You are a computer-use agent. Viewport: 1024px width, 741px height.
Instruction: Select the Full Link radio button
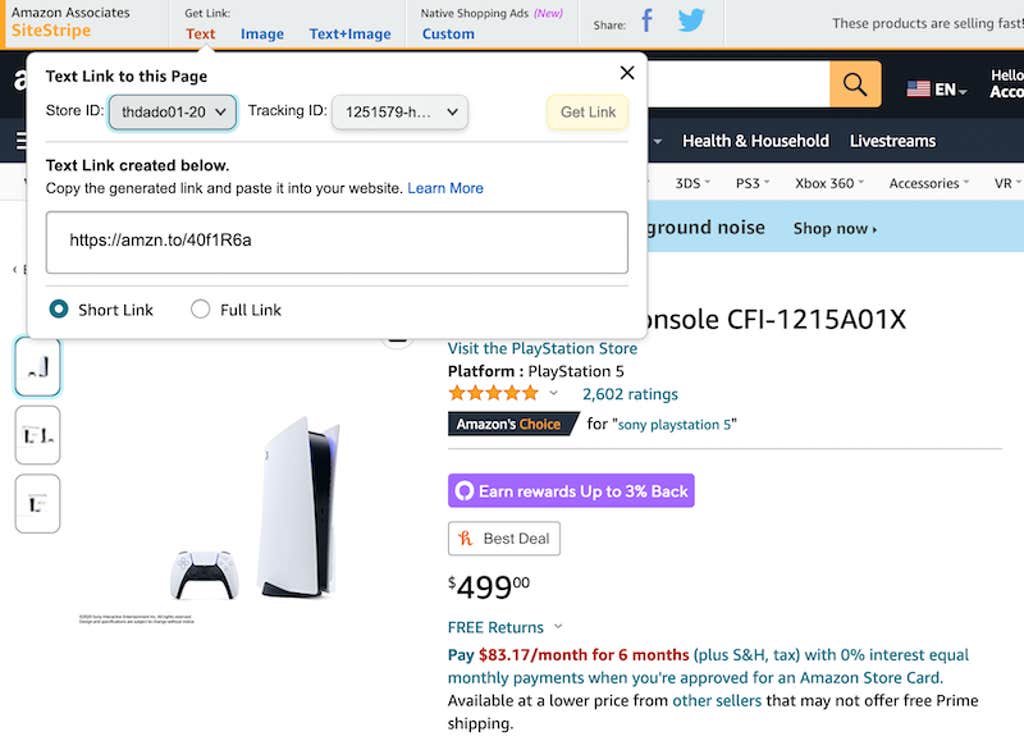click(200, 309)
